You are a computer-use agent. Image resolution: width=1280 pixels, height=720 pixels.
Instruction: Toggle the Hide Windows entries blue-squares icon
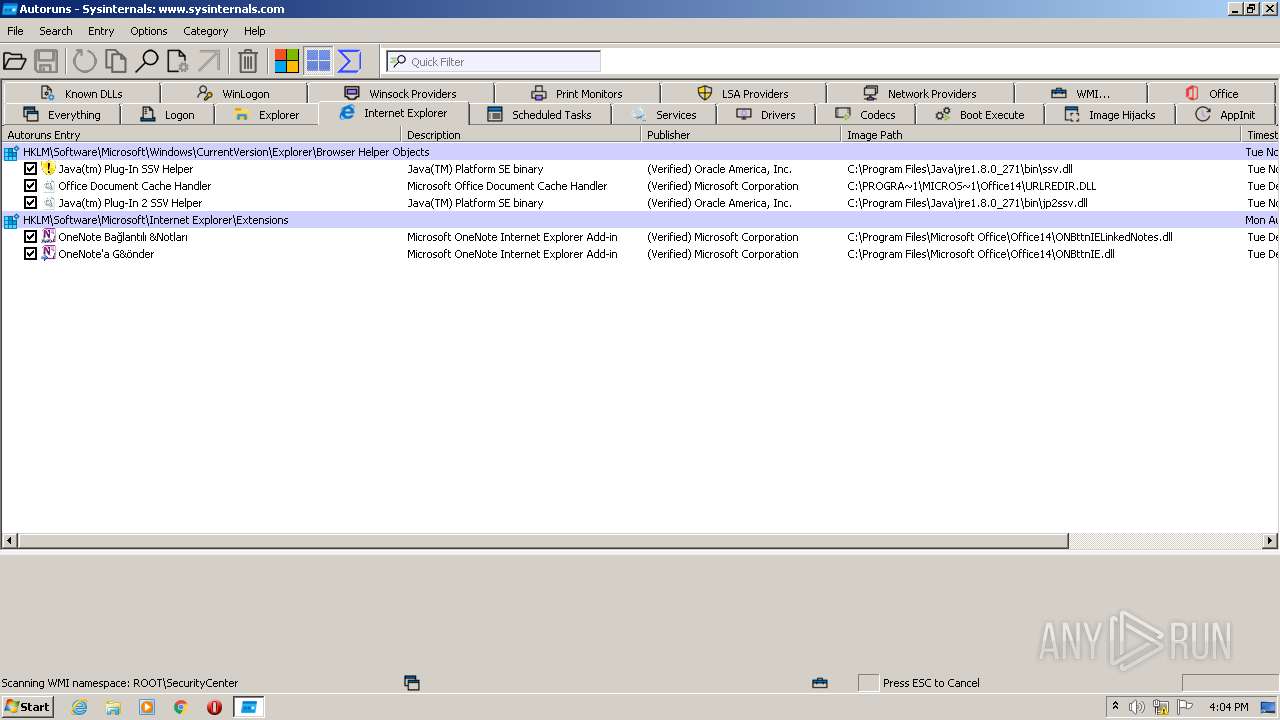point(318,62)
